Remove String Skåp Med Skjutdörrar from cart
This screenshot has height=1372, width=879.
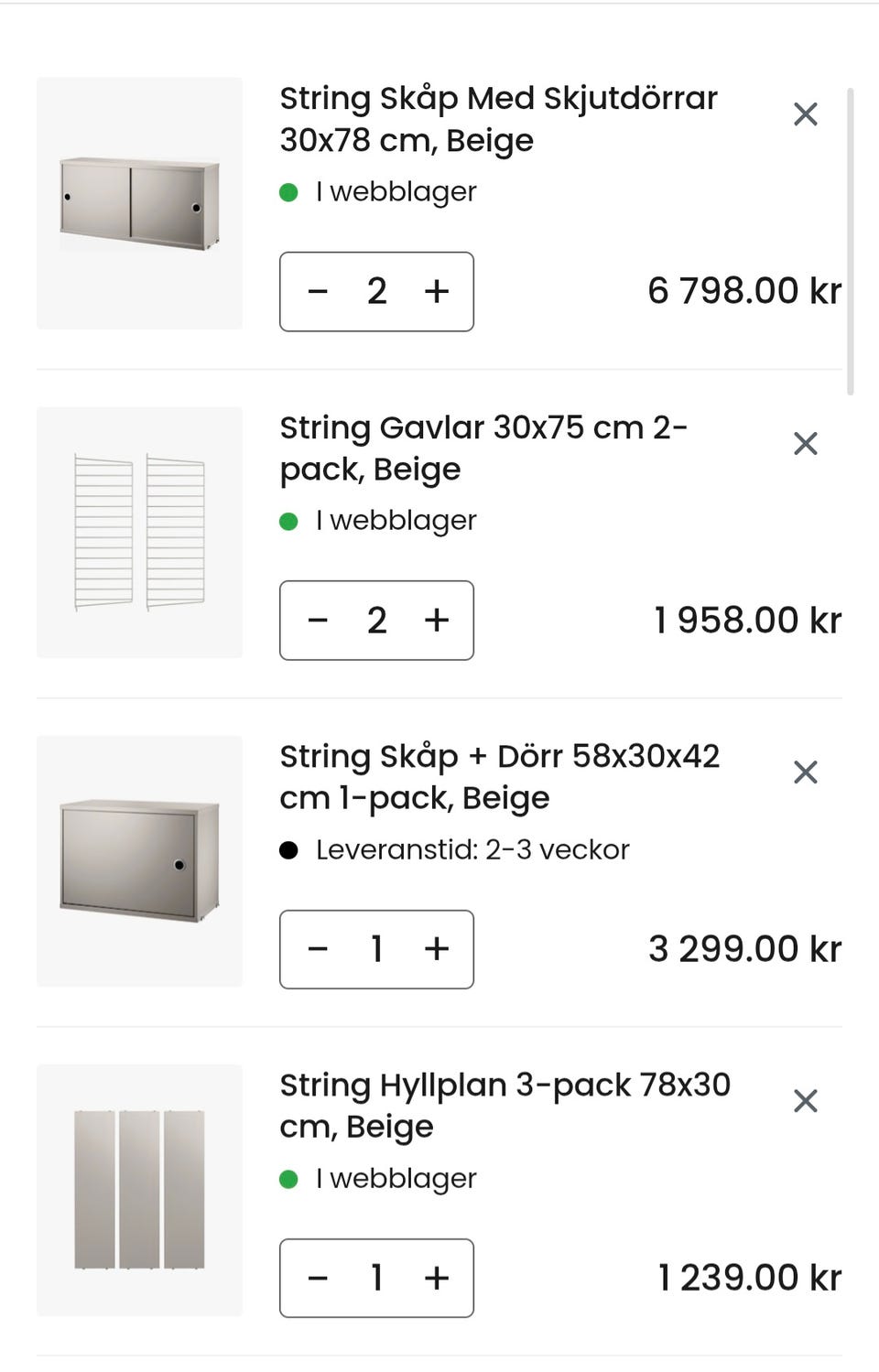coord(805,114)
